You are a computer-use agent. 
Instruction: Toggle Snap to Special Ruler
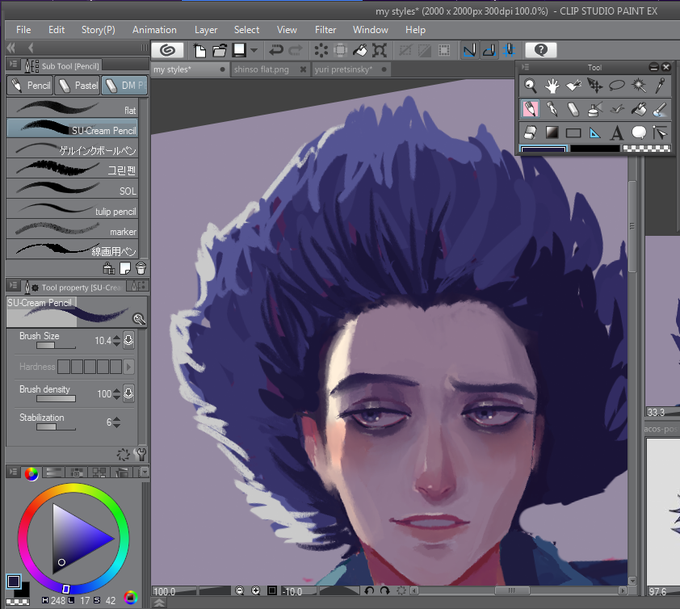pyautogui.click(x=489, y=50)
